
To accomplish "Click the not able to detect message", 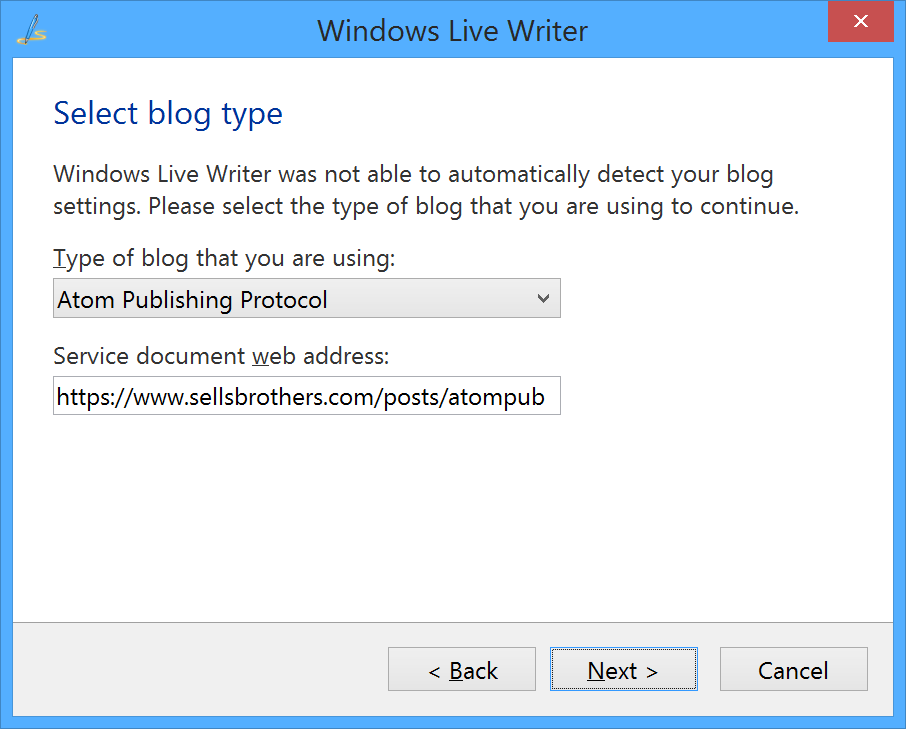I will point(426,190).
